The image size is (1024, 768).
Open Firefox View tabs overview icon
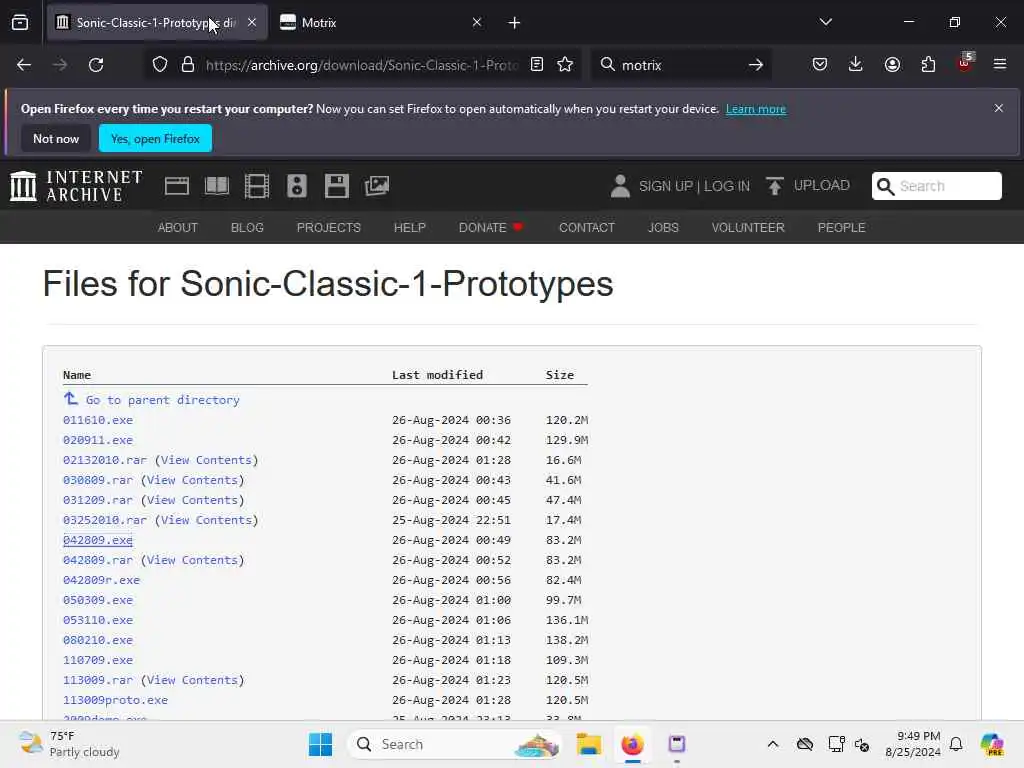[x=20, y=23]
